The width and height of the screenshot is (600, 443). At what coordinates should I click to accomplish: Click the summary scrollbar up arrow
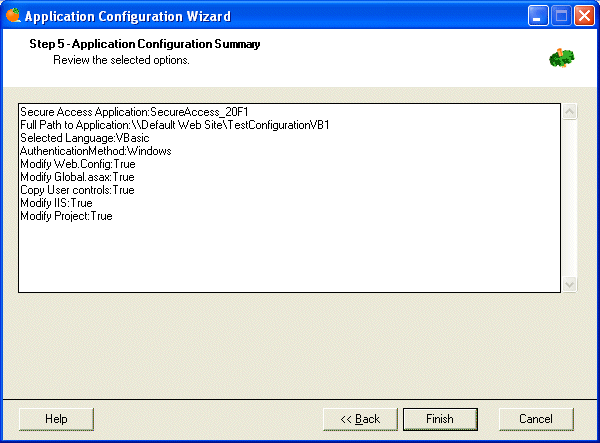pyautogui.click(x=570, y=112)
